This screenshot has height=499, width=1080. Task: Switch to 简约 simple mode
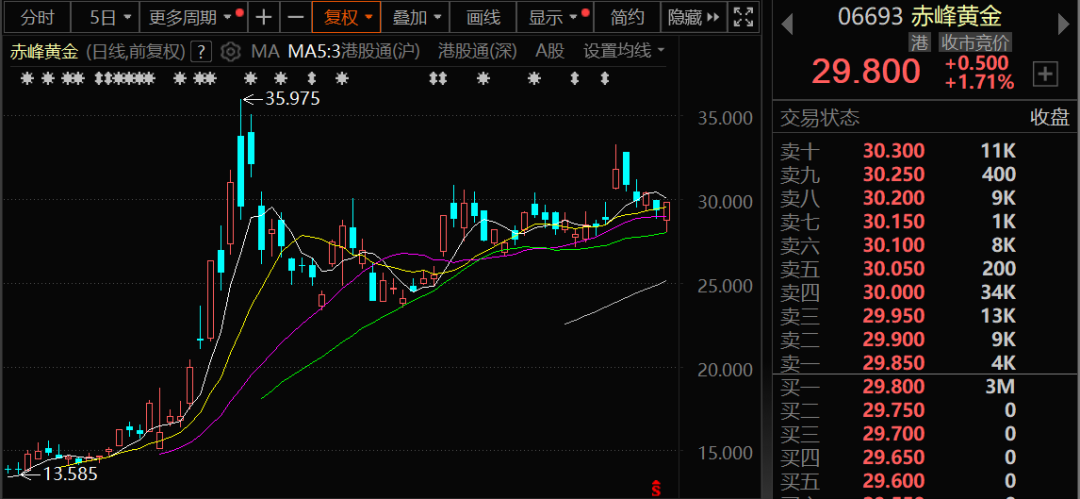click(x=627, y=17)
